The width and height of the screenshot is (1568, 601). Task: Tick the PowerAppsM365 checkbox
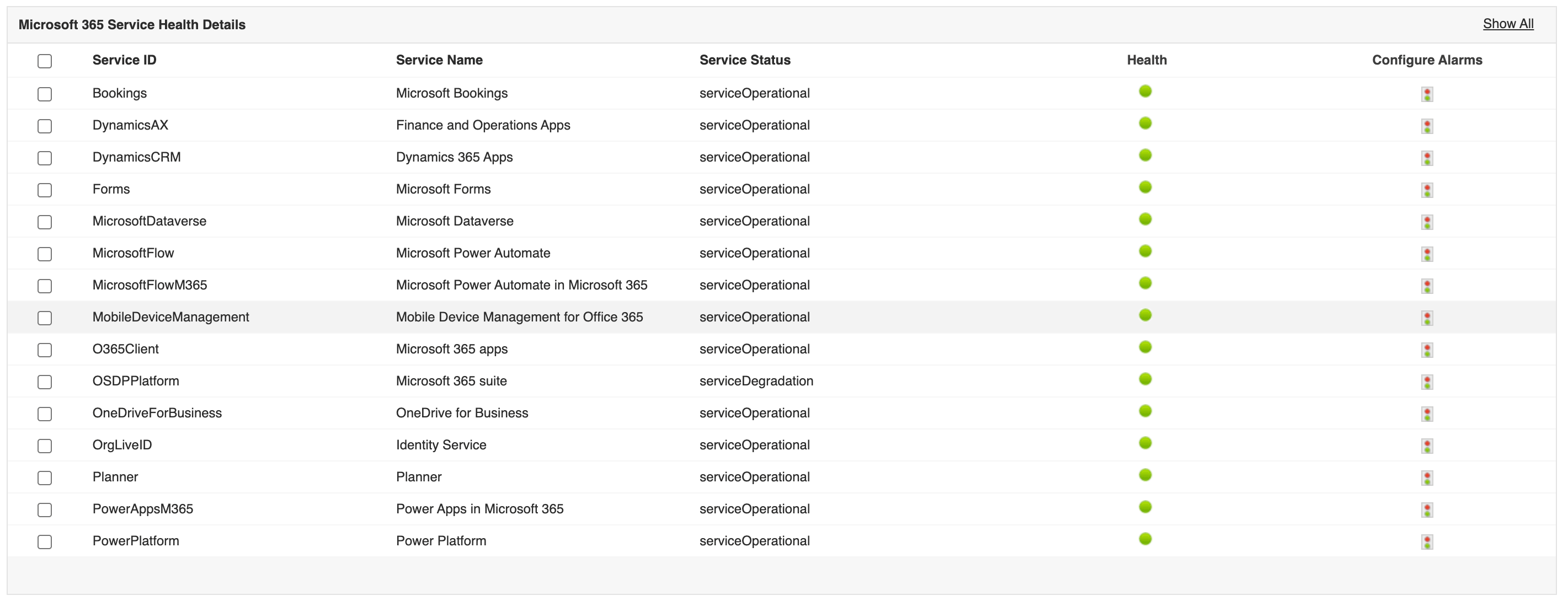point(45,509)
